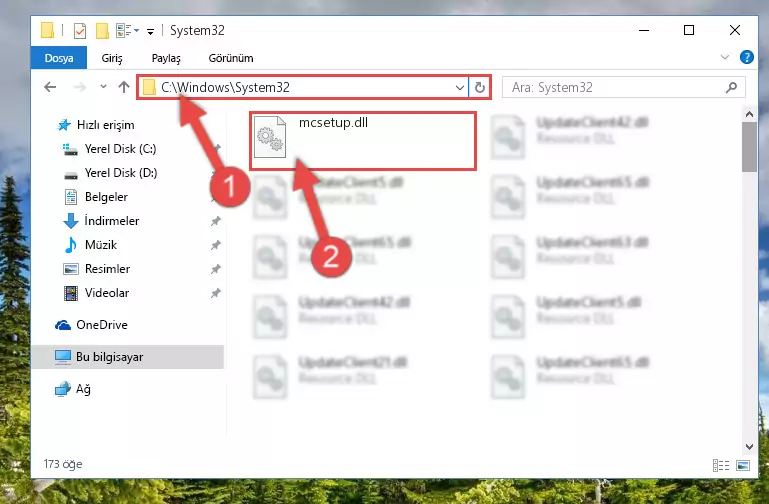Maximize the System32 window
The height and width of the screenshot is (504, 769).
(x=689, y=30)
